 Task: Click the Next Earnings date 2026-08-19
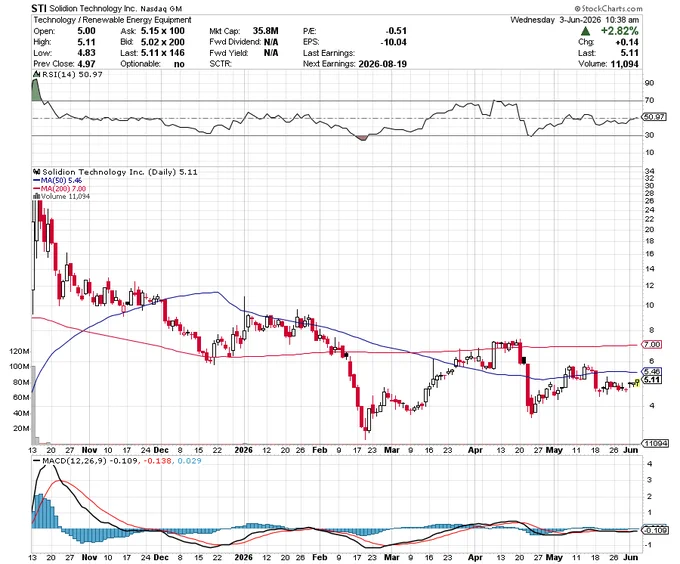tap(382, 64)
